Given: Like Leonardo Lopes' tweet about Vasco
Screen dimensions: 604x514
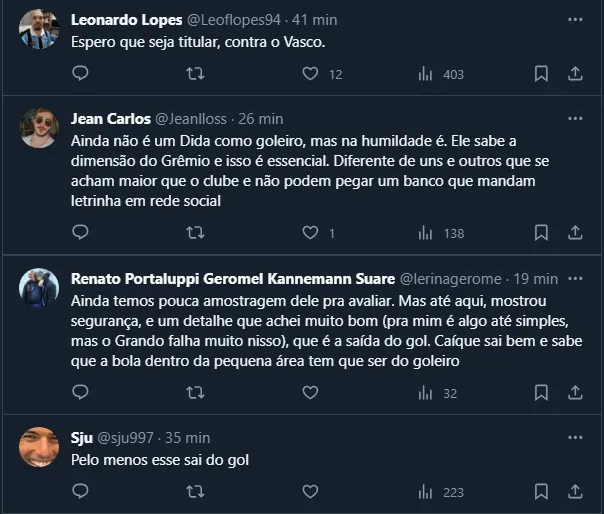Looking at the screenshot, I should [x=310, y=73].
